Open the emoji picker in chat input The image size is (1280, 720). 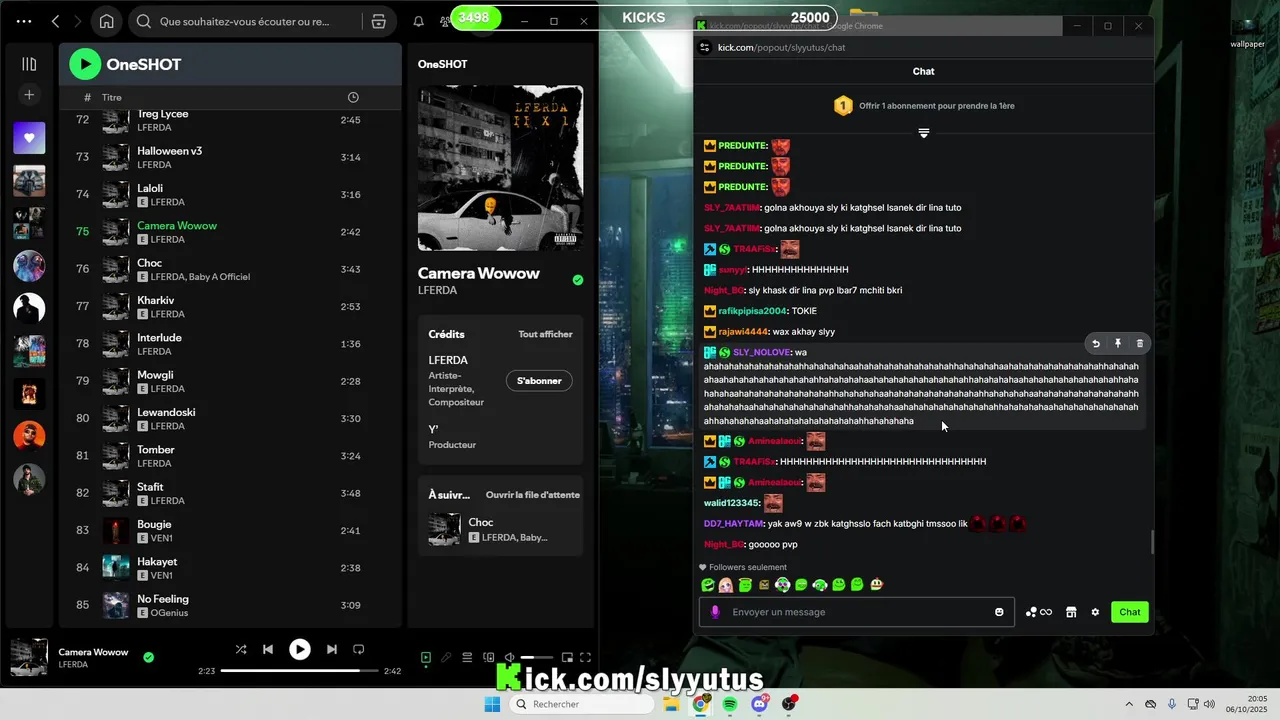pos(999,612)
